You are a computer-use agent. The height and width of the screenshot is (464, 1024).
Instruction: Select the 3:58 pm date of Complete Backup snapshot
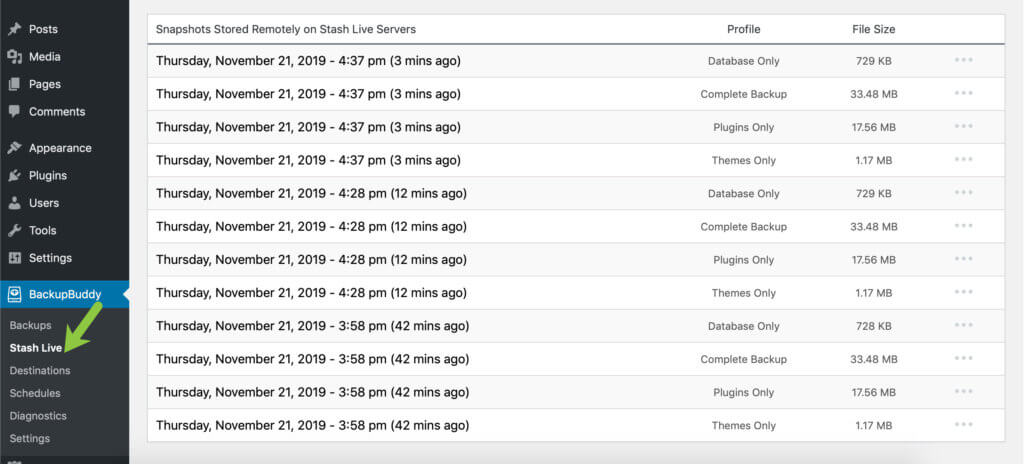click(312, 359)
